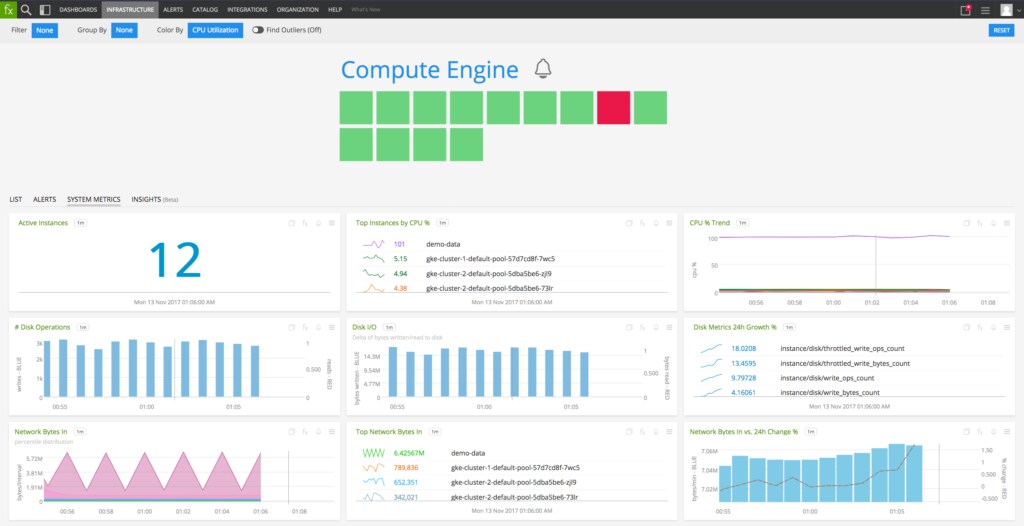Toggle the Find Outliers switch
This screenshot has width=1024, height=526.
tap(258, 30)
